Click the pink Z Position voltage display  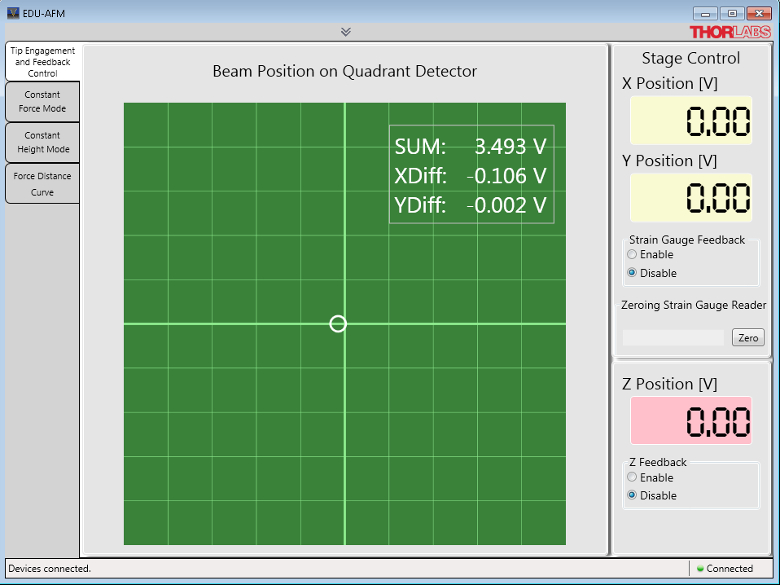[x=691, y=420]
